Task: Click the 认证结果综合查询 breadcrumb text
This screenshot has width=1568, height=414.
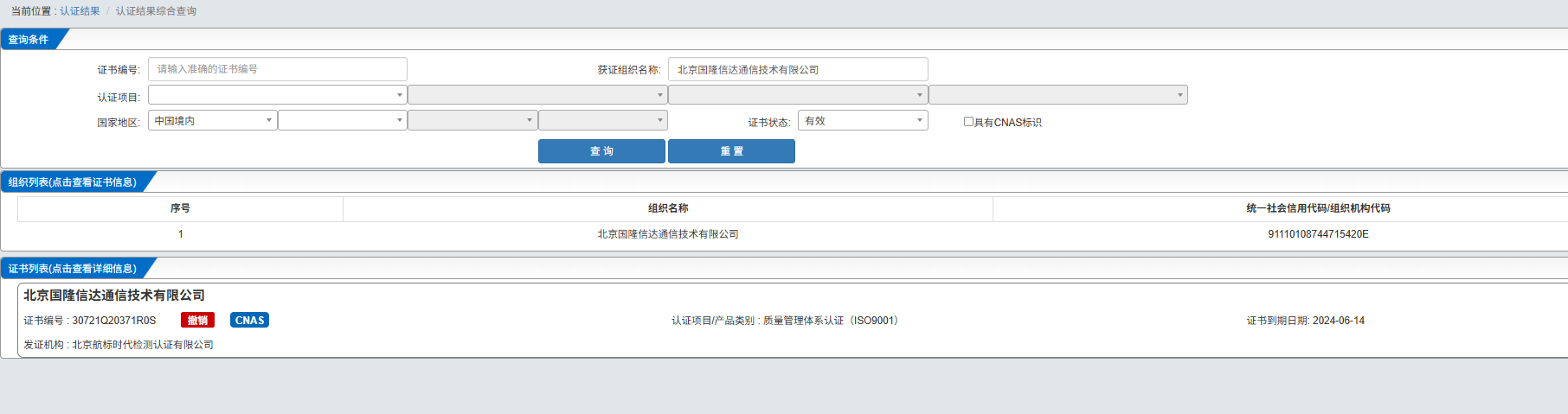Action: tap(156, 11)
